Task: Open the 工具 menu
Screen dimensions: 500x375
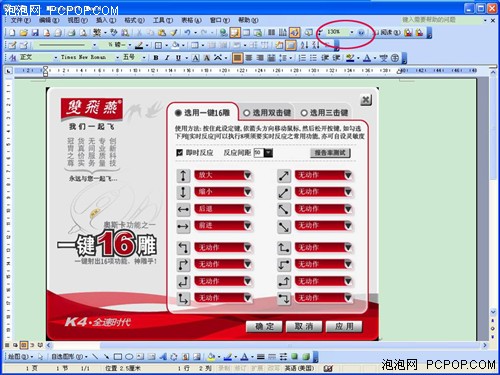Action: [163, 20]
